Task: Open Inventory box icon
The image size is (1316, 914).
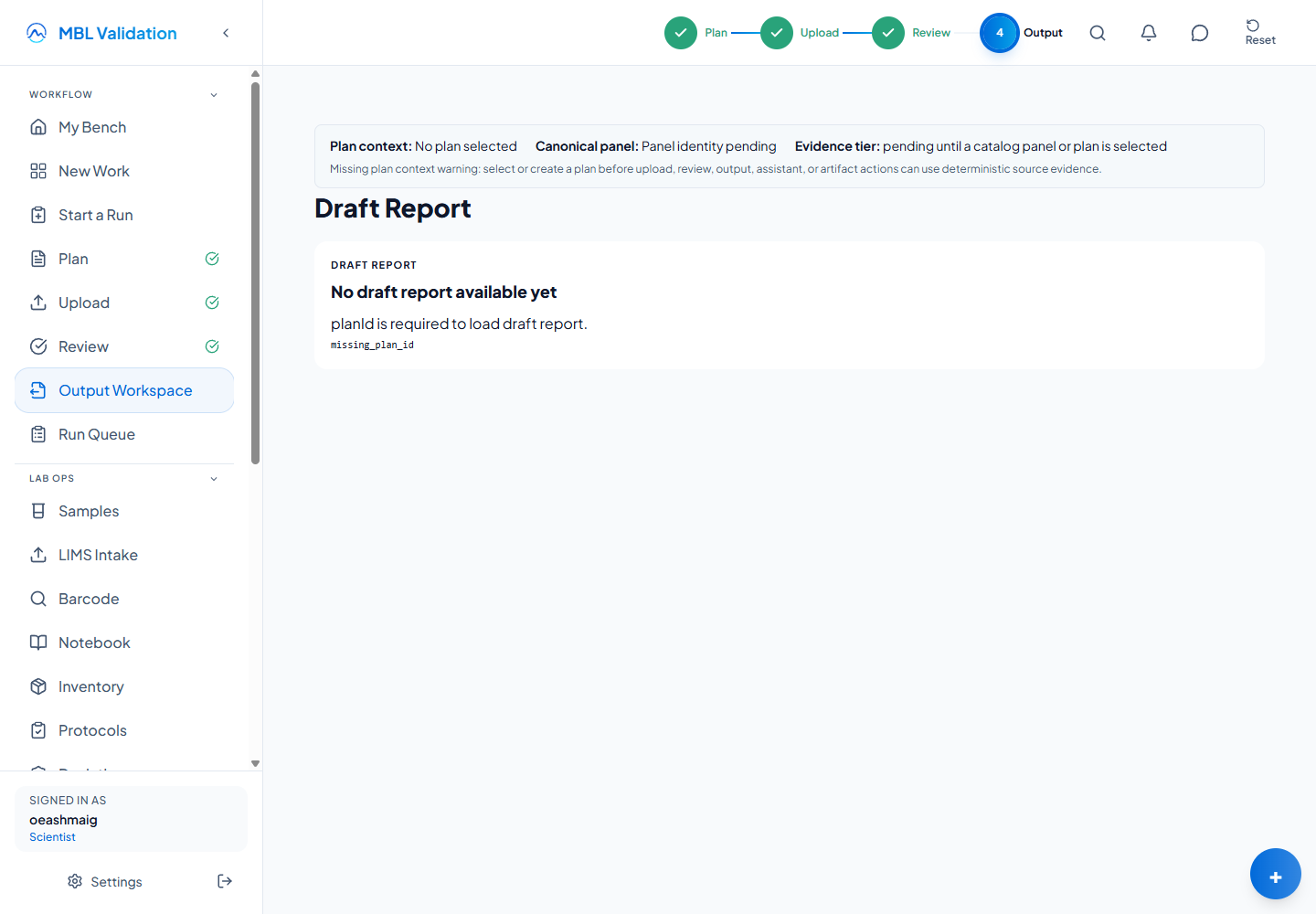Action: click(x=38, y=686)
